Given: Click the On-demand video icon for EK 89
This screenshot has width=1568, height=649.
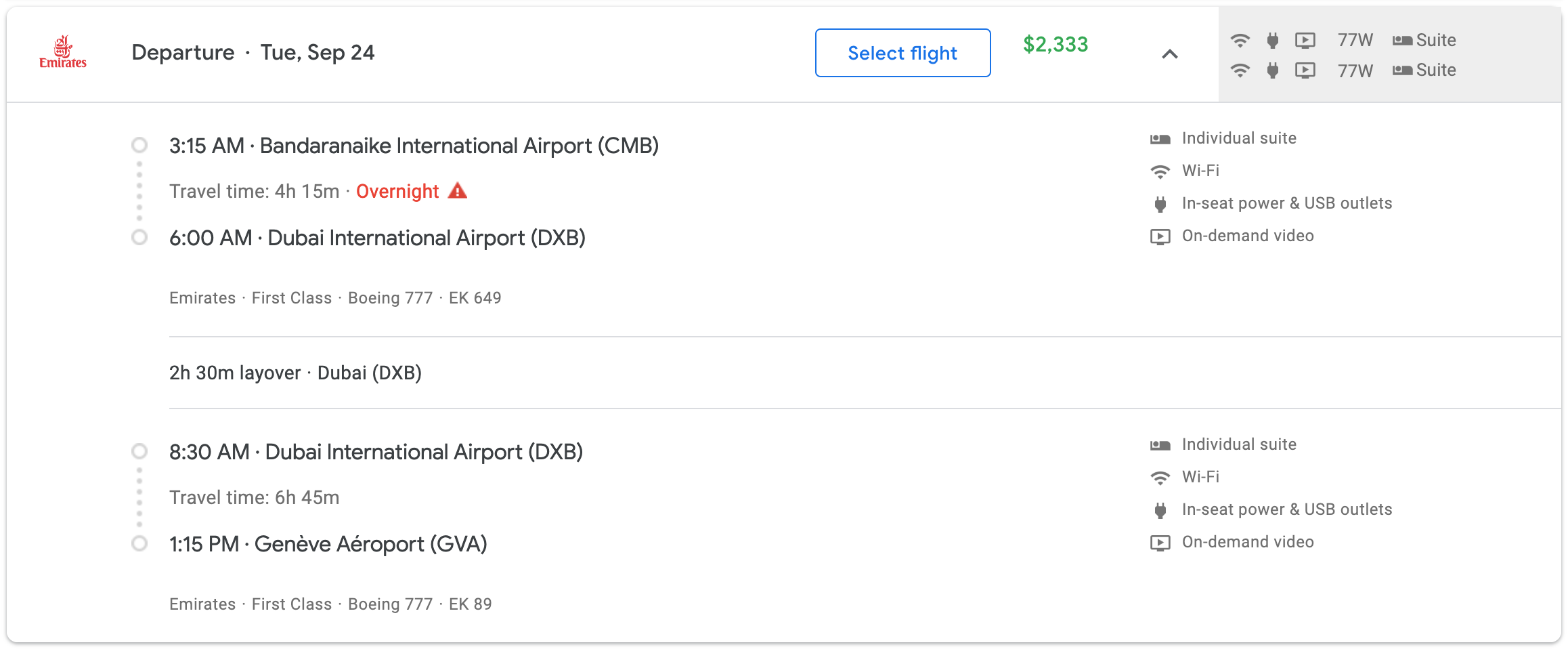Looking at the screenshot, I should (1160, 543).
